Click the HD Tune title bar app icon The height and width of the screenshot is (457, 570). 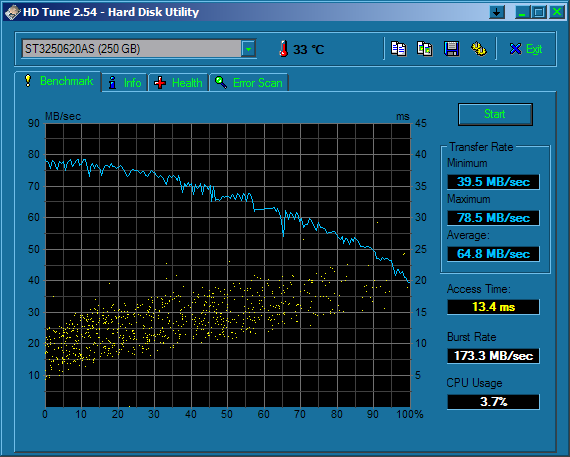[12, 12]
